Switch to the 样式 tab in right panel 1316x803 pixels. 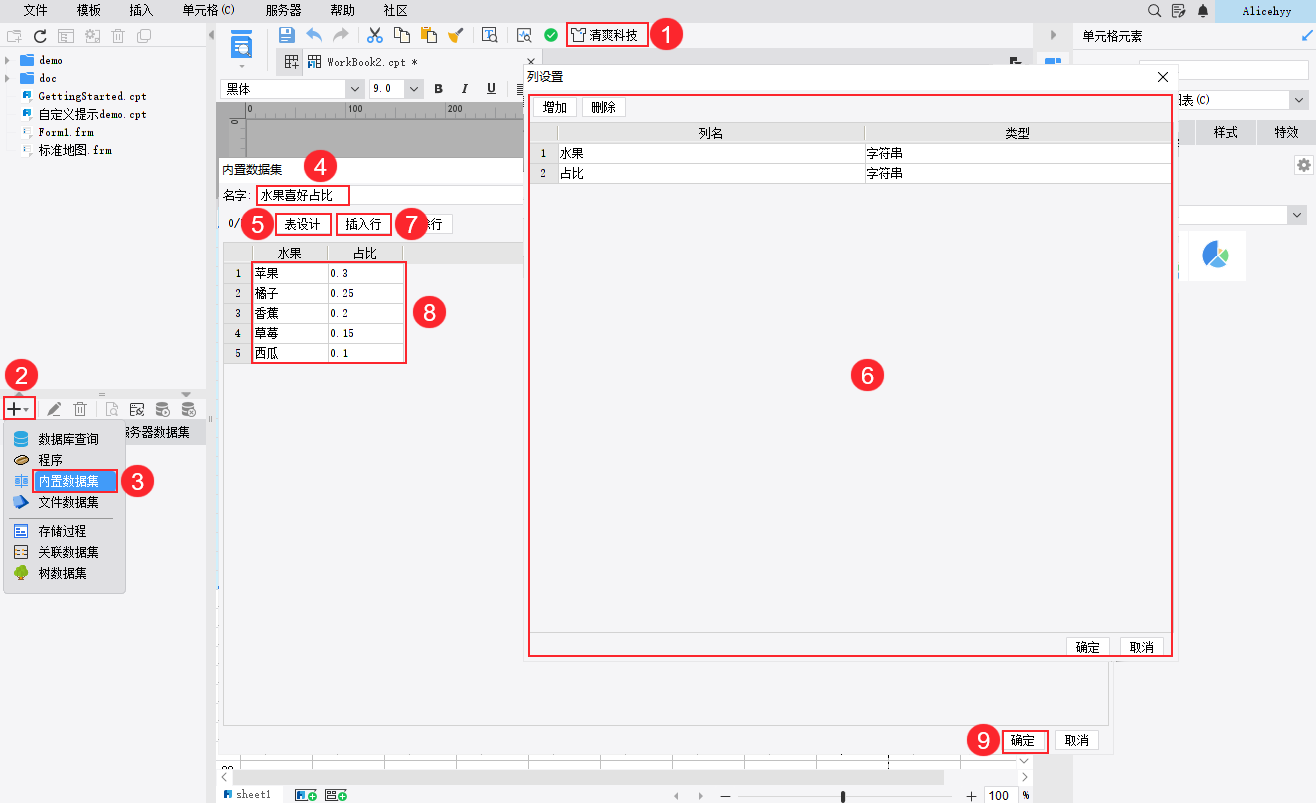click(1225, 132)
